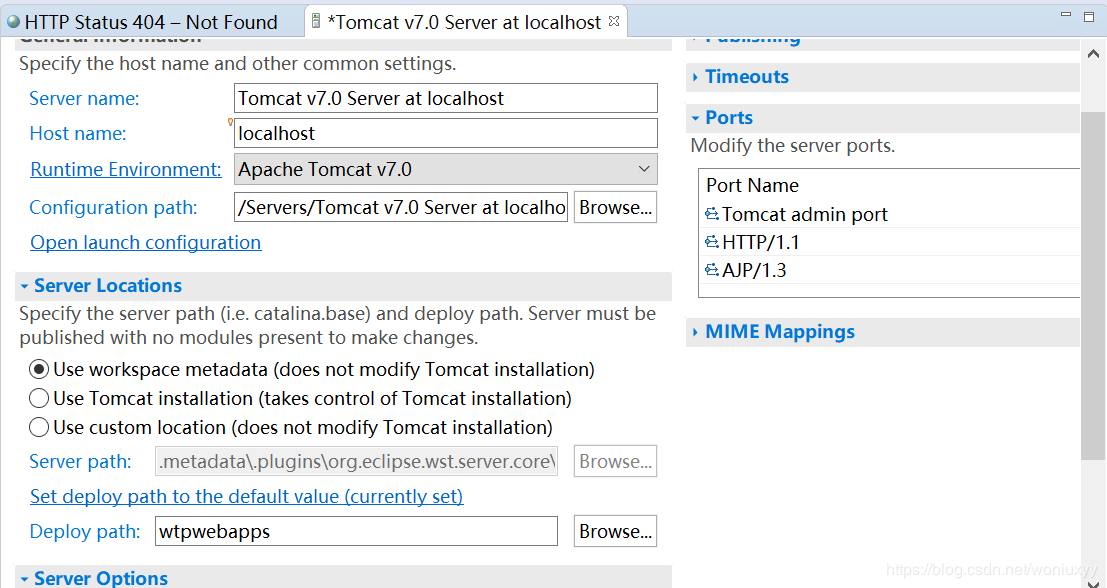Click the Tomcat admin port icon
Screen dimensions: 1107x588
[x=712, y=214]
